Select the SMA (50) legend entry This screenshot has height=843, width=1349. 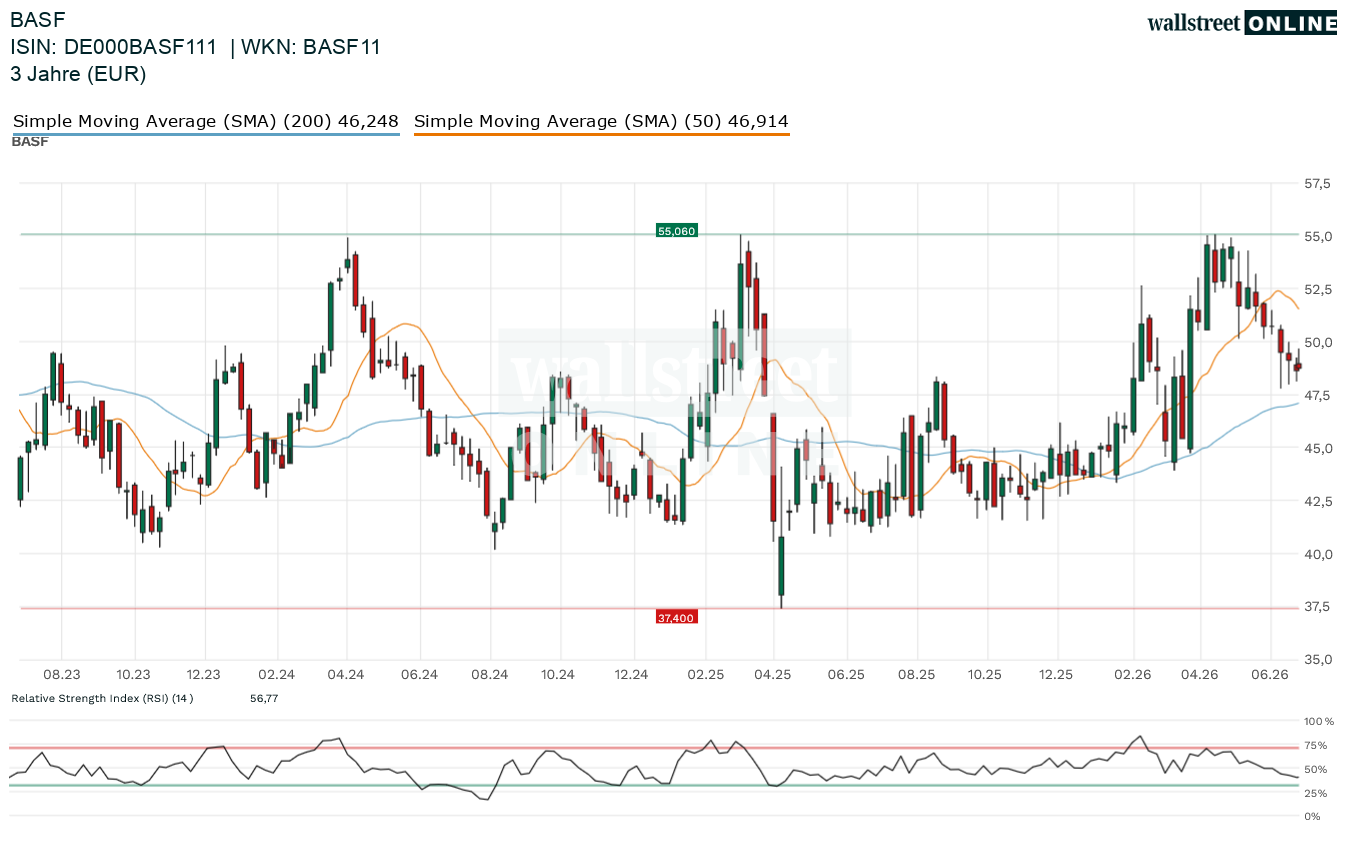coord(601,122)
